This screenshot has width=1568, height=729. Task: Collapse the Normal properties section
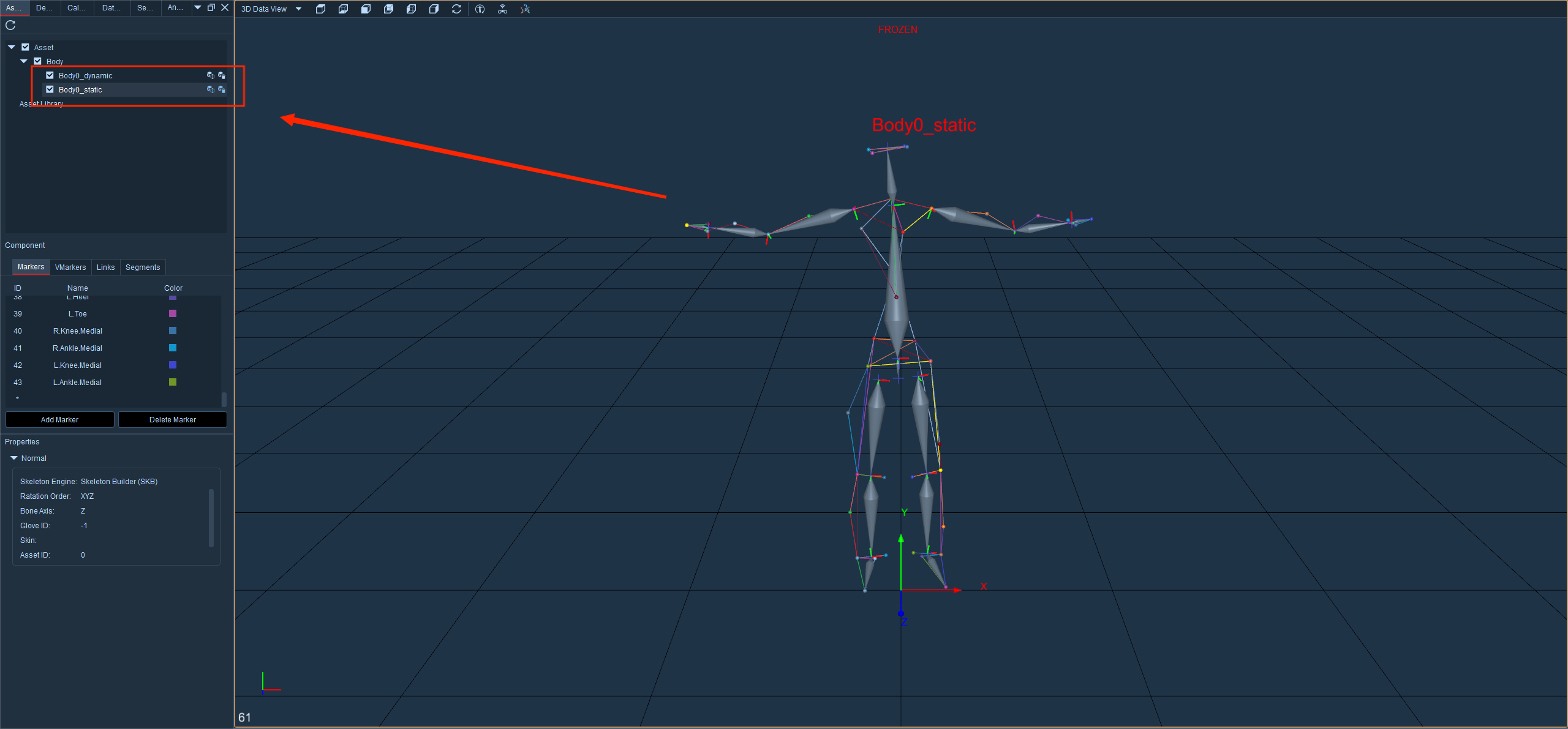pos(14,458)
